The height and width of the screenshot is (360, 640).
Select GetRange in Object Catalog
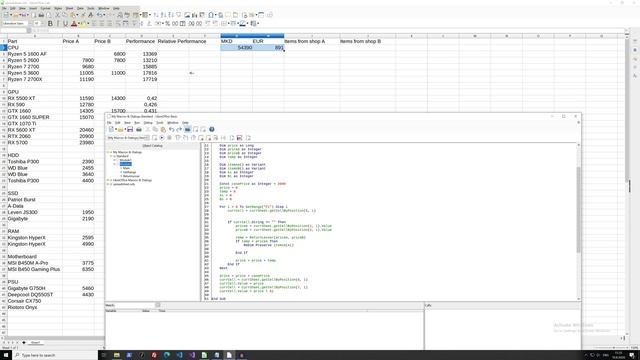129,172
